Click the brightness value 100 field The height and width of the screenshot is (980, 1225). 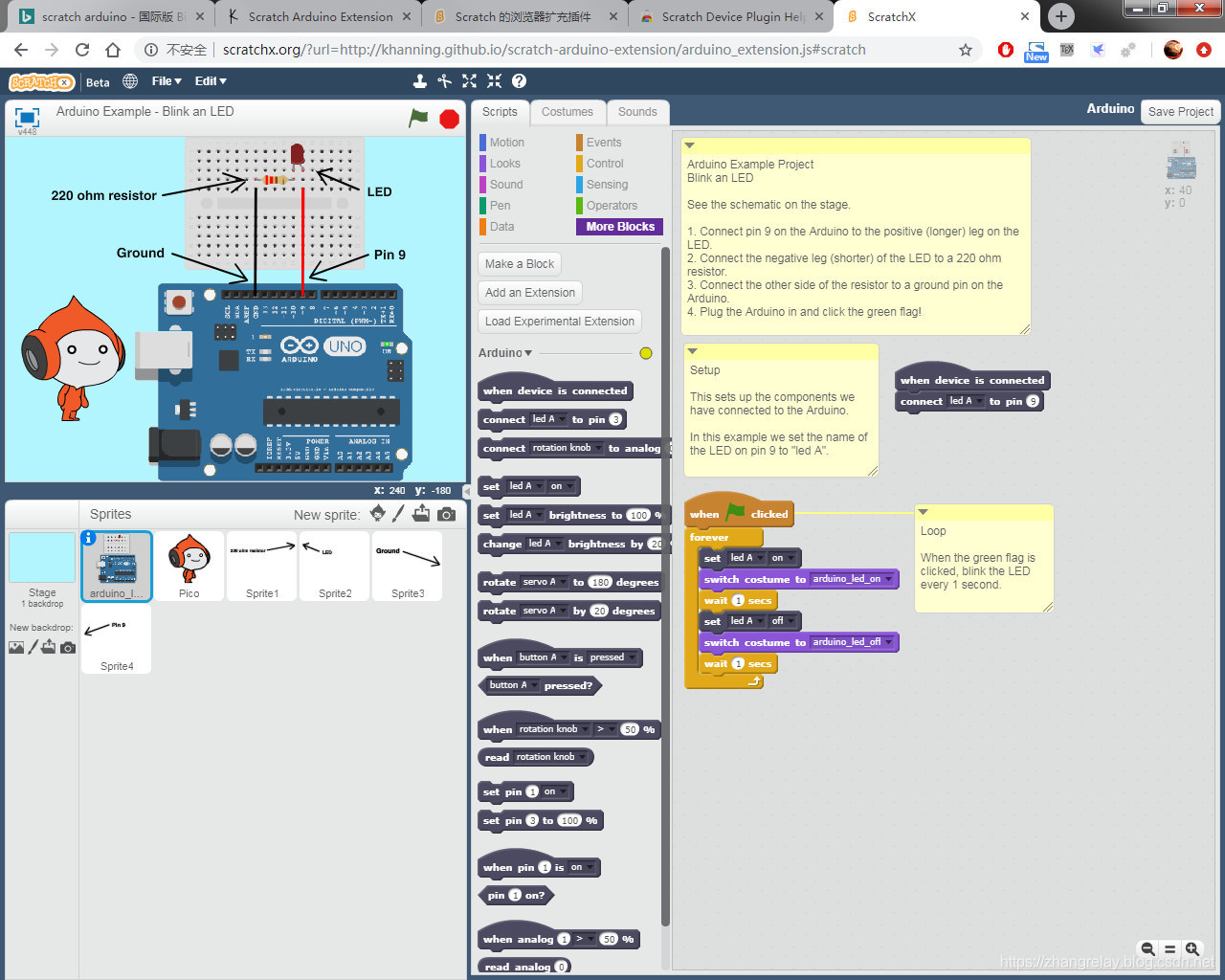[x=638, y=515]
